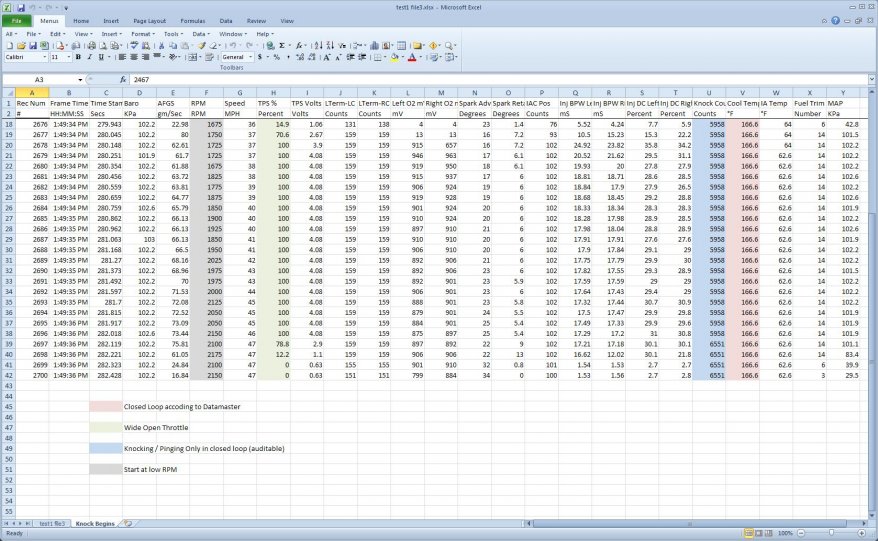Switch to the Formulas ribbon tab

pos(193,21)
